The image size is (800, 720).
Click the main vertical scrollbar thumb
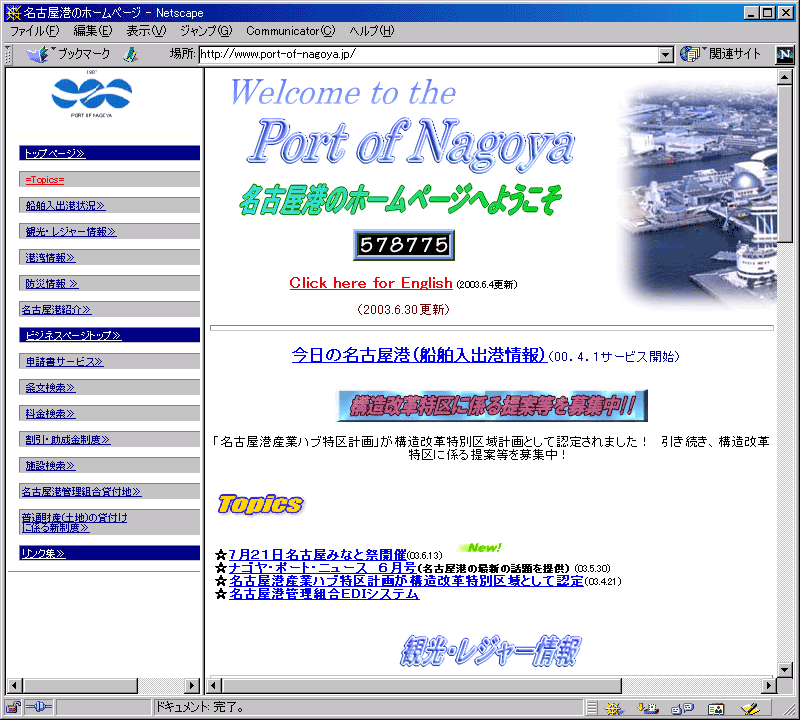pos(784,163)
